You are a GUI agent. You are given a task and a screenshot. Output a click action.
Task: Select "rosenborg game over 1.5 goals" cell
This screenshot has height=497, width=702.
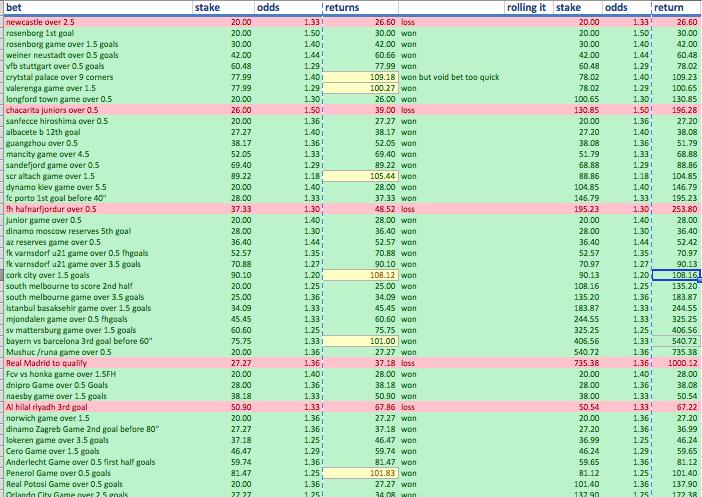tap(98, 44)
